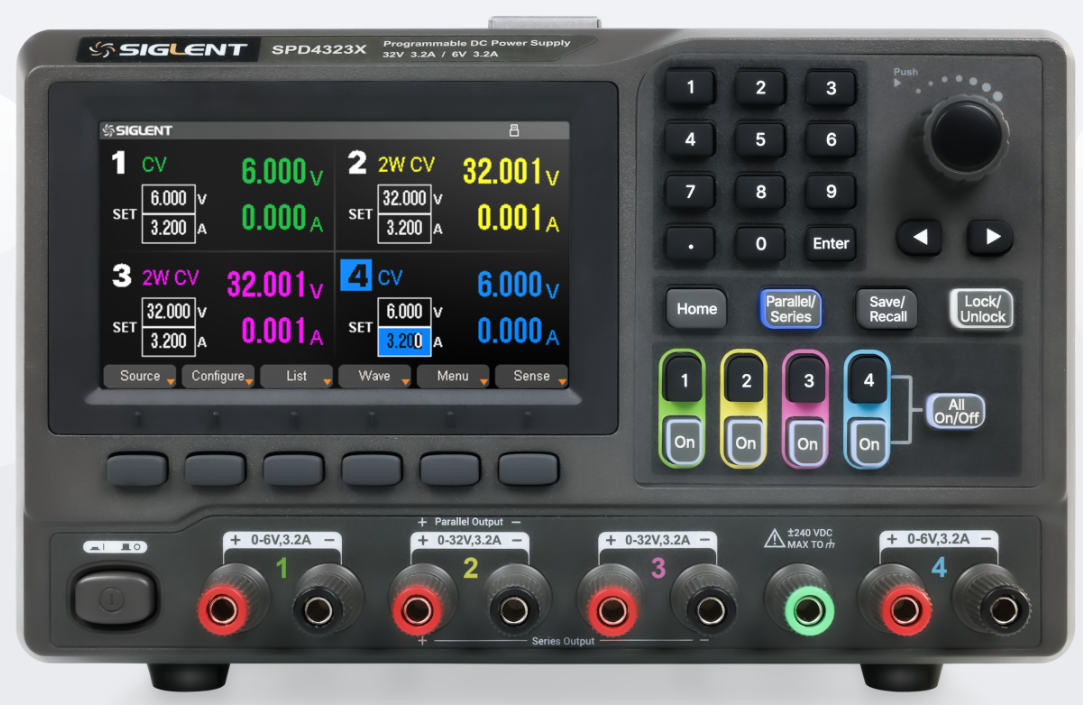The width and height of the screenshot is (1083, 705).
Task: Click channel 4 red positive terminal
Action: tap(905, 610)
